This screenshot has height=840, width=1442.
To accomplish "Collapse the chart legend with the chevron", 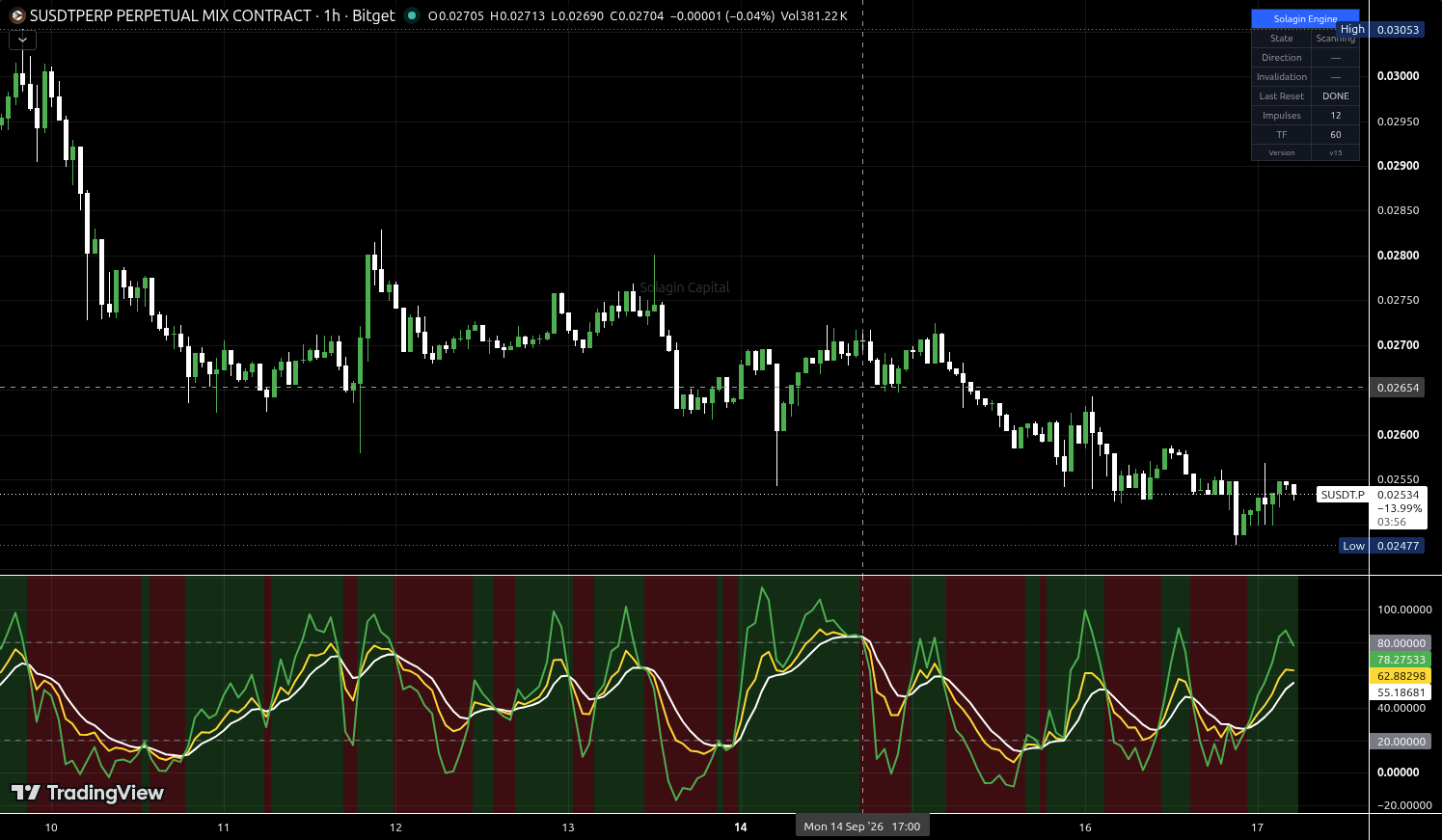I will tap(23, 40).
